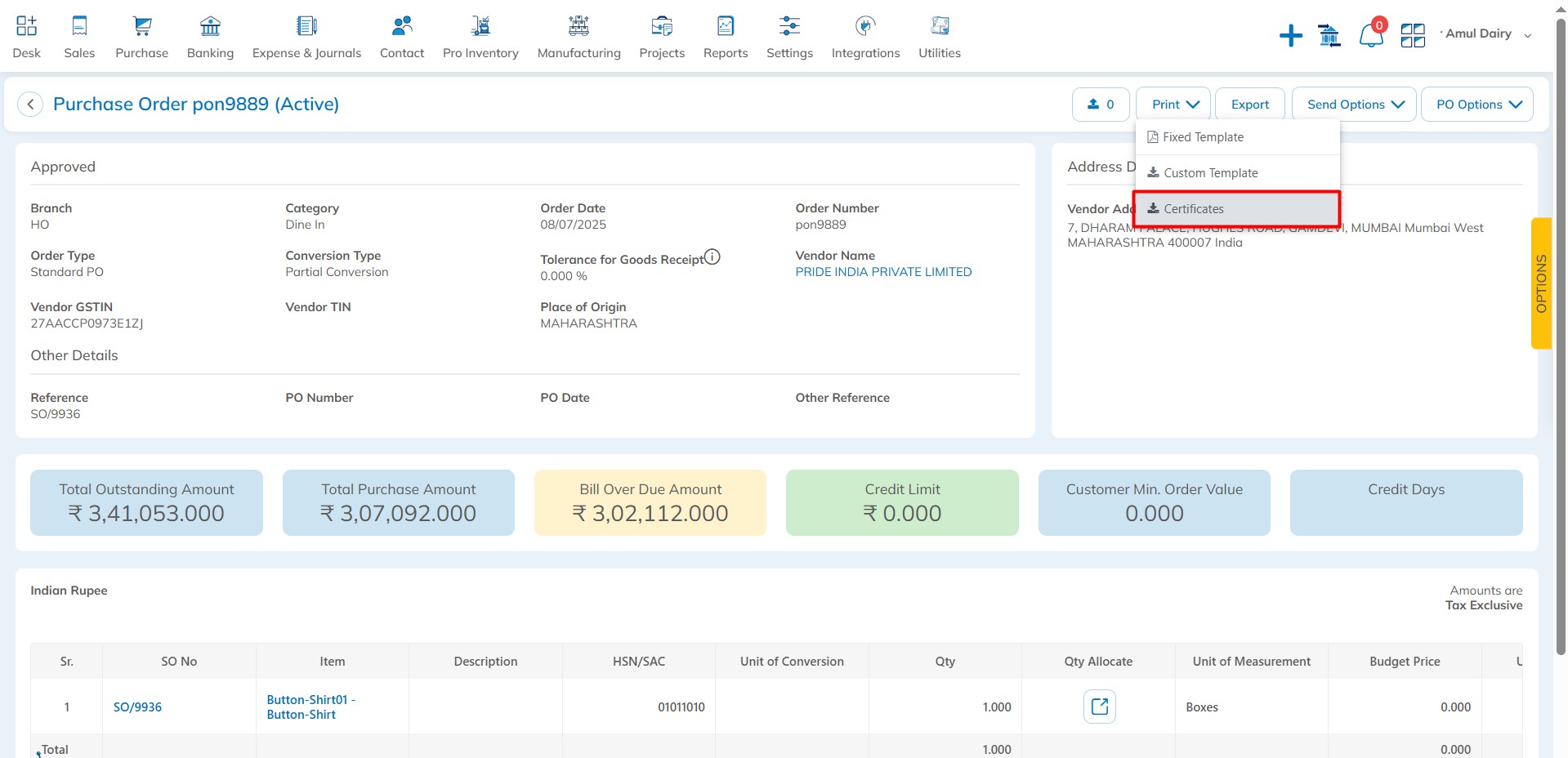Click the Credit Days card
1568x758 pixels.
tap(1406, 502)
